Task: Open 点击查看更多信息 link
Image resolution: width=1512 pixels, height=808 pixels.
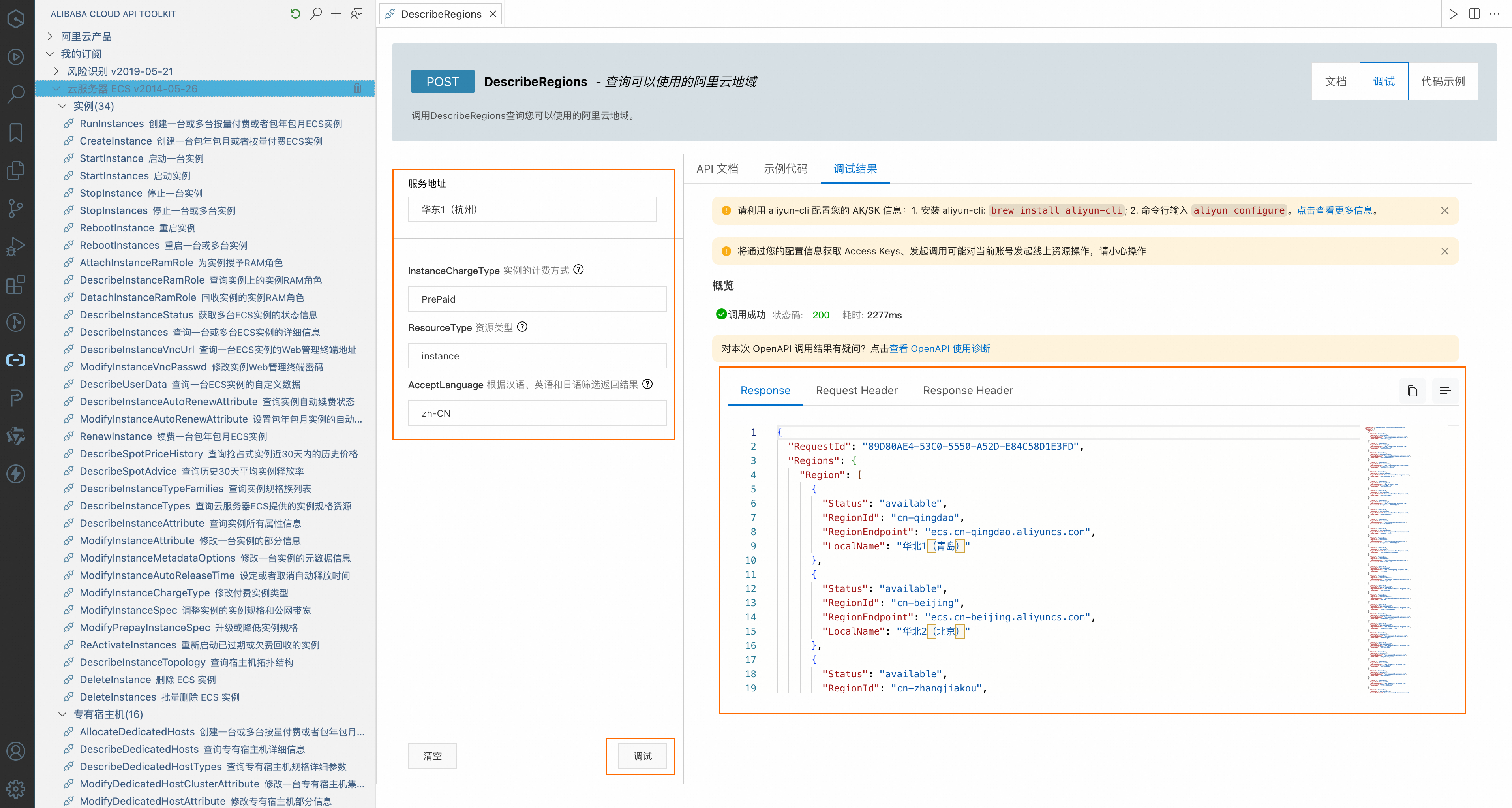Action: click(x=1334, y=210)
